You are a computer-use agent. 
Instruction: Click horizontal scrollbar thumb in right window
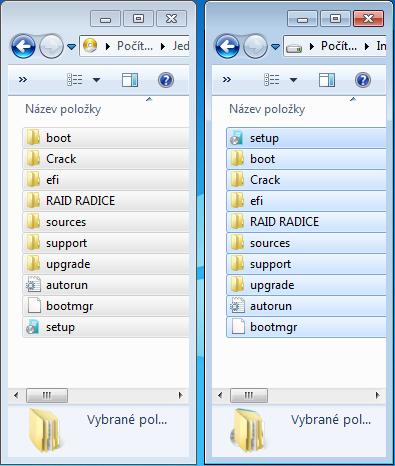coord(249,395)
